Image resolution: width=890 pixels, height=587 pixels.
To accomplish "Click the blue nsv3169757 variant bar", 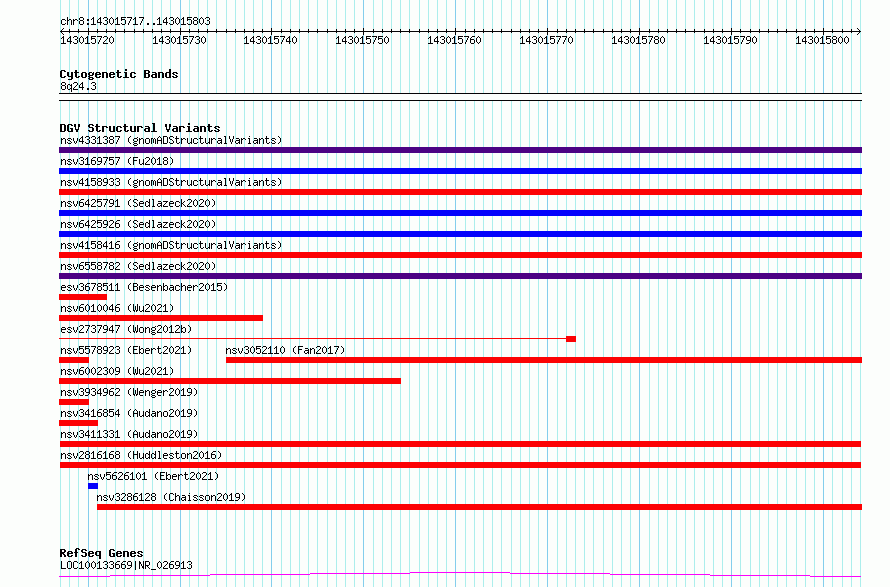I will (460, 171).
